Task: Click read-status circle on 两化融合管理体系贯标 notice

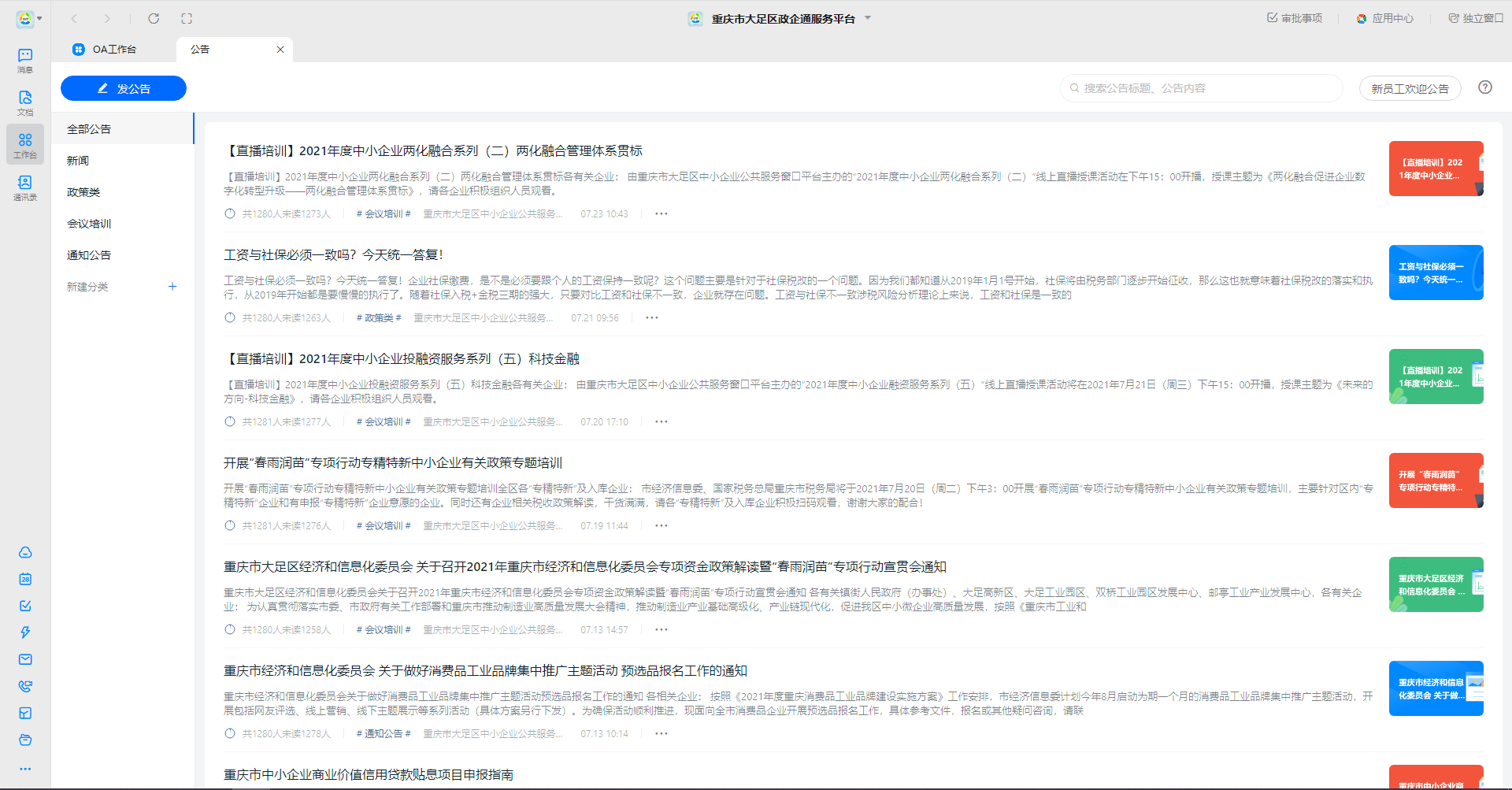Action: pos(230,213)
